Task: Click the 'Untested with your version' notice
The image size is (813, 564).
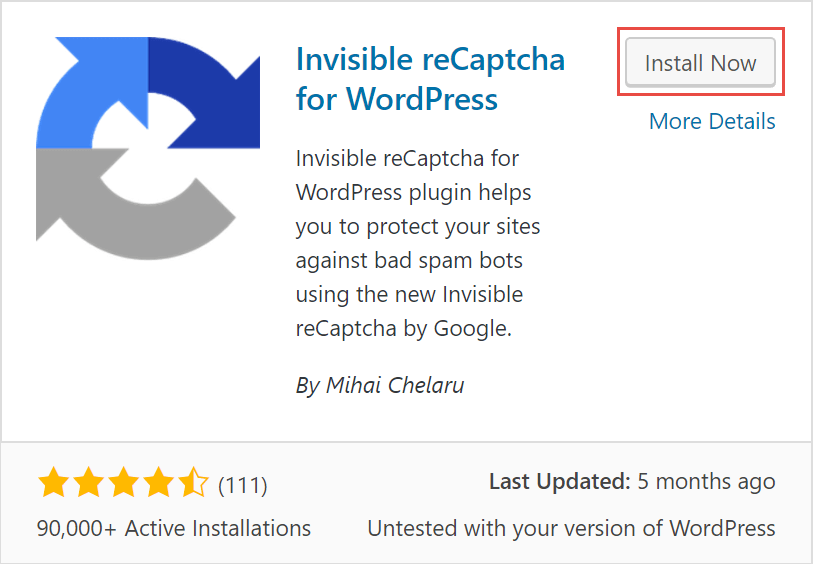Action: point(571,528)
